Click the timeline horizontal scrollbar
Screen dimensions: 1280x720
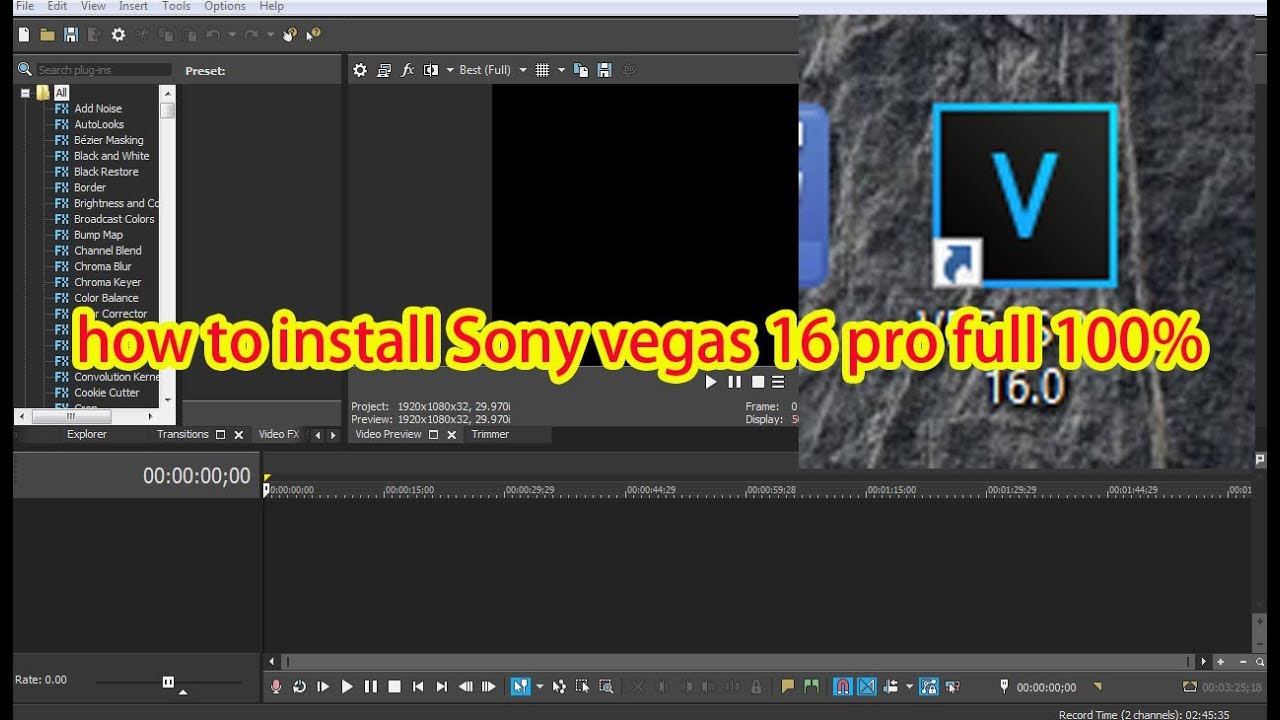pos(739,661)
